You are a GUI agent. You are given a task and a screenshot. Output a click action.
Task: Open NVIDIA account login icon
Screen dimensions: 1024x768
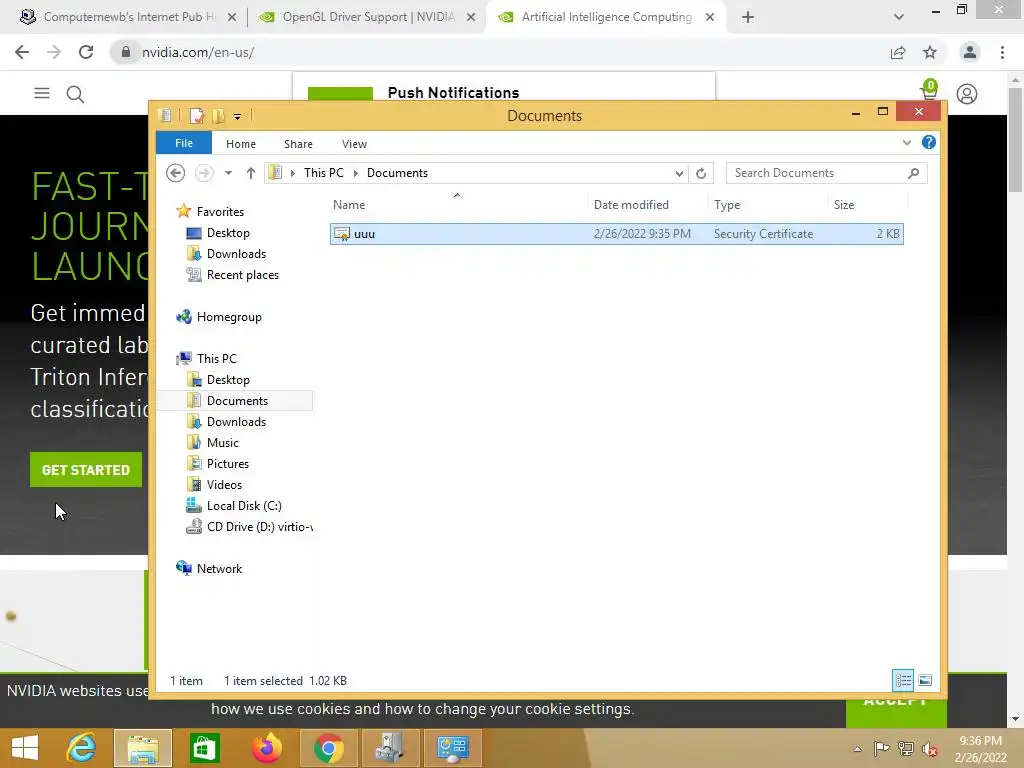(x=967, y=94)
